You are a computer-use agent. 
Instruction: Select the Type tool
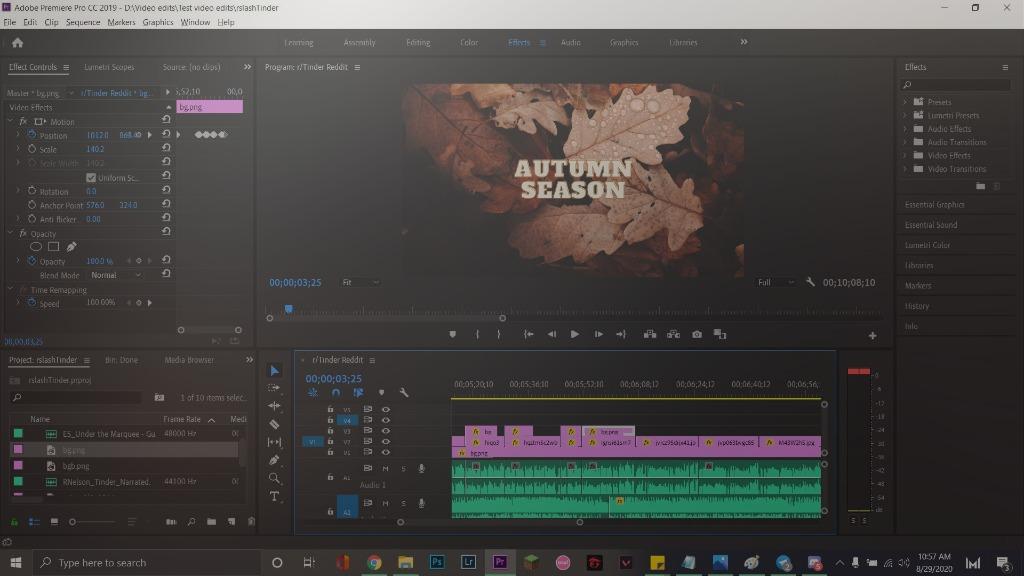(275, 496)
